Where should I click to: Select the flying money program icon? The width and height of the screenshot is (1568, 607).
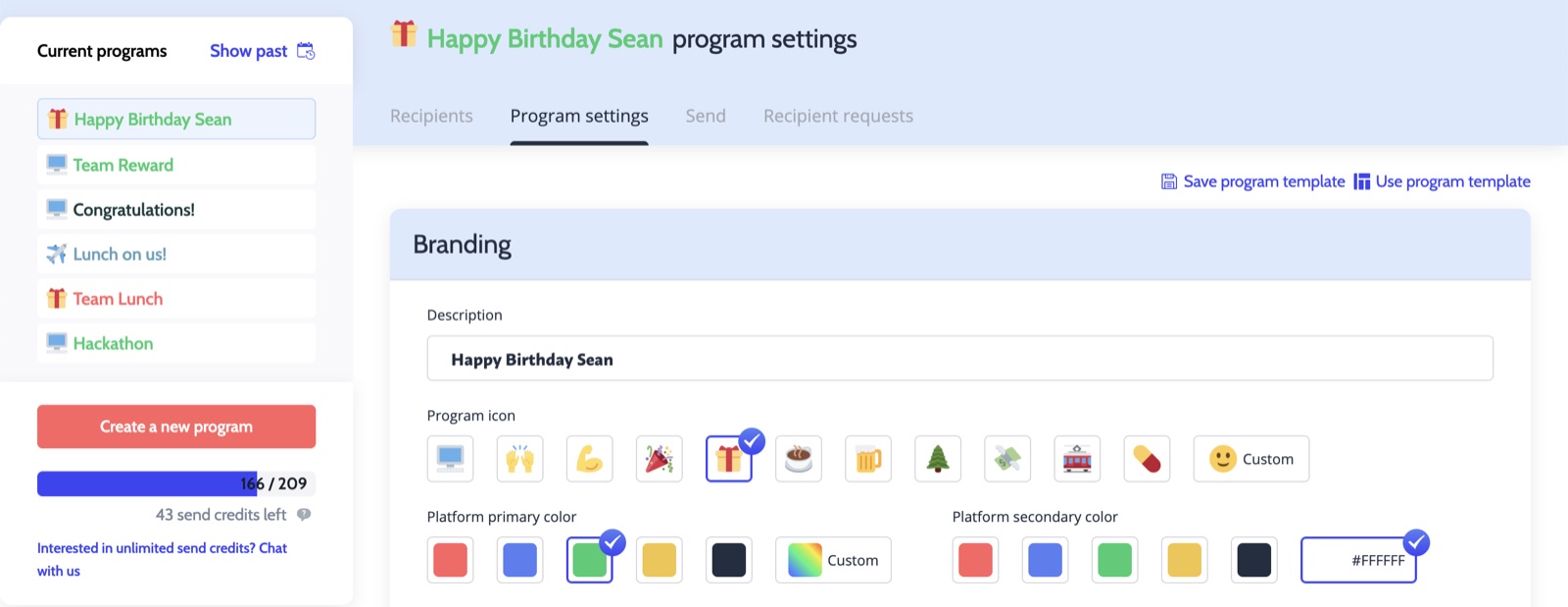[1007, 459]
